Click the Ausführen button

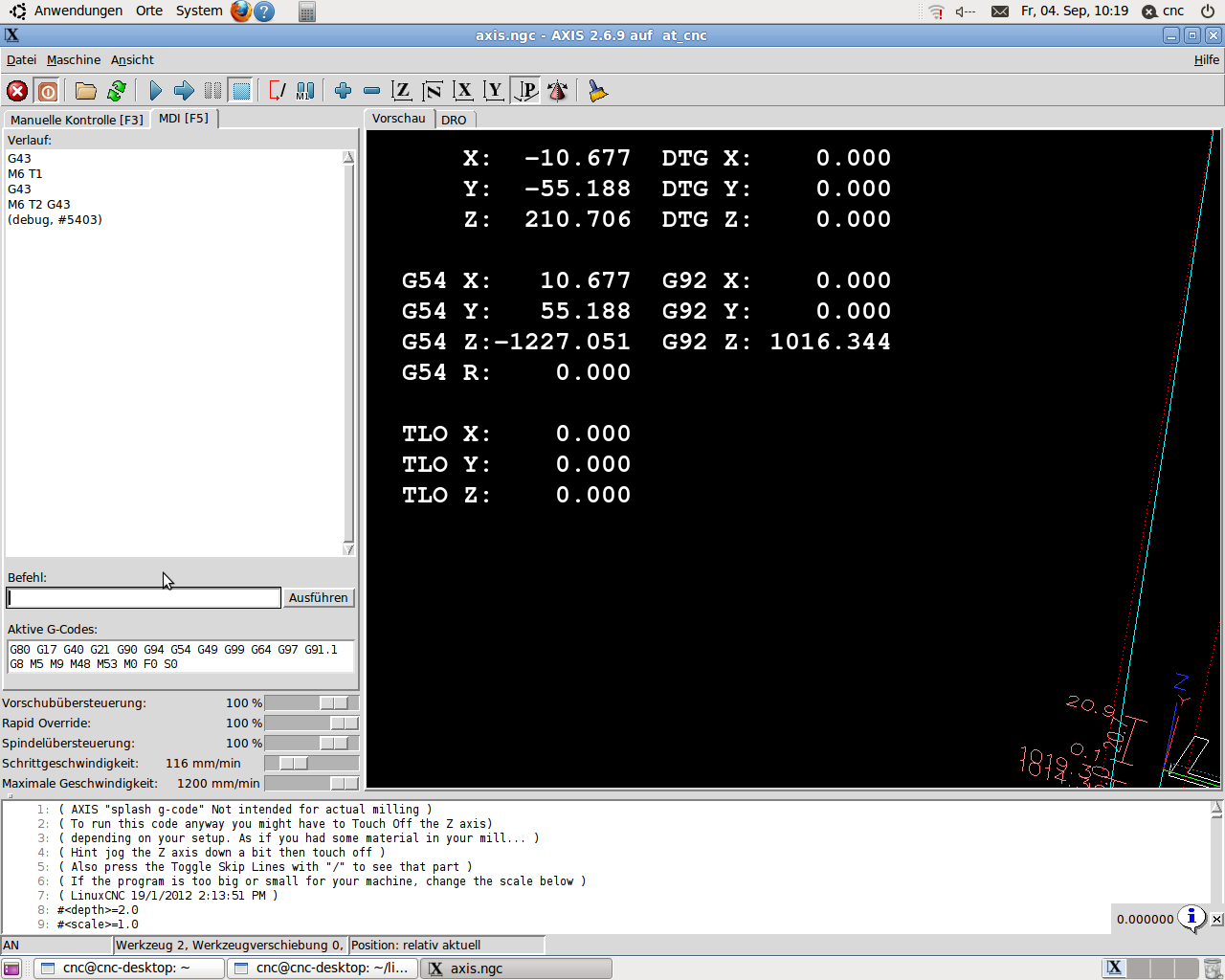coord(319,597)
